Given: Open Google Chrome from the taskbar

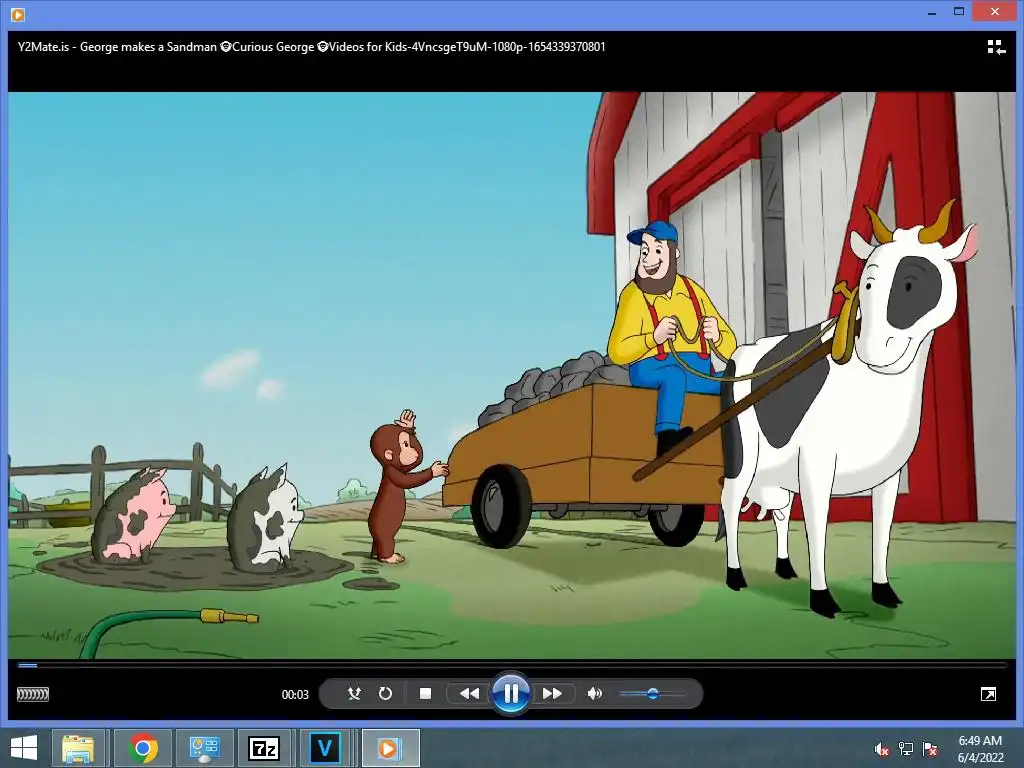Looking at the screenshot, I should 143,748.
